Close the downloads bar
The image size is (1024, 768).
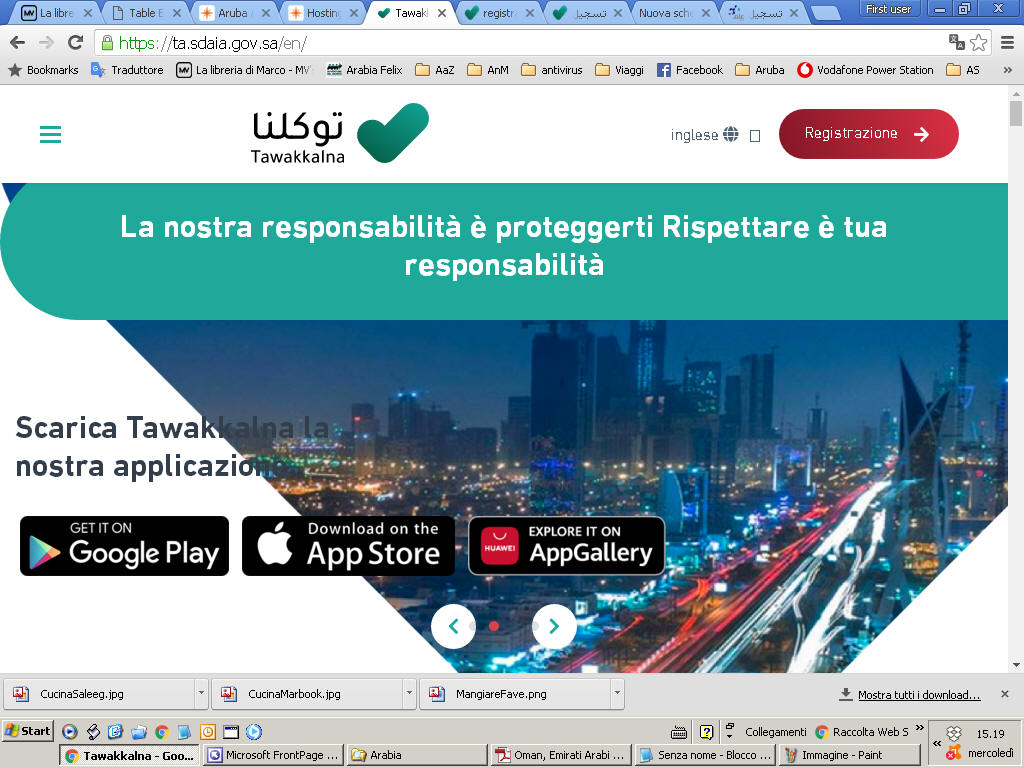point(1005,694)
